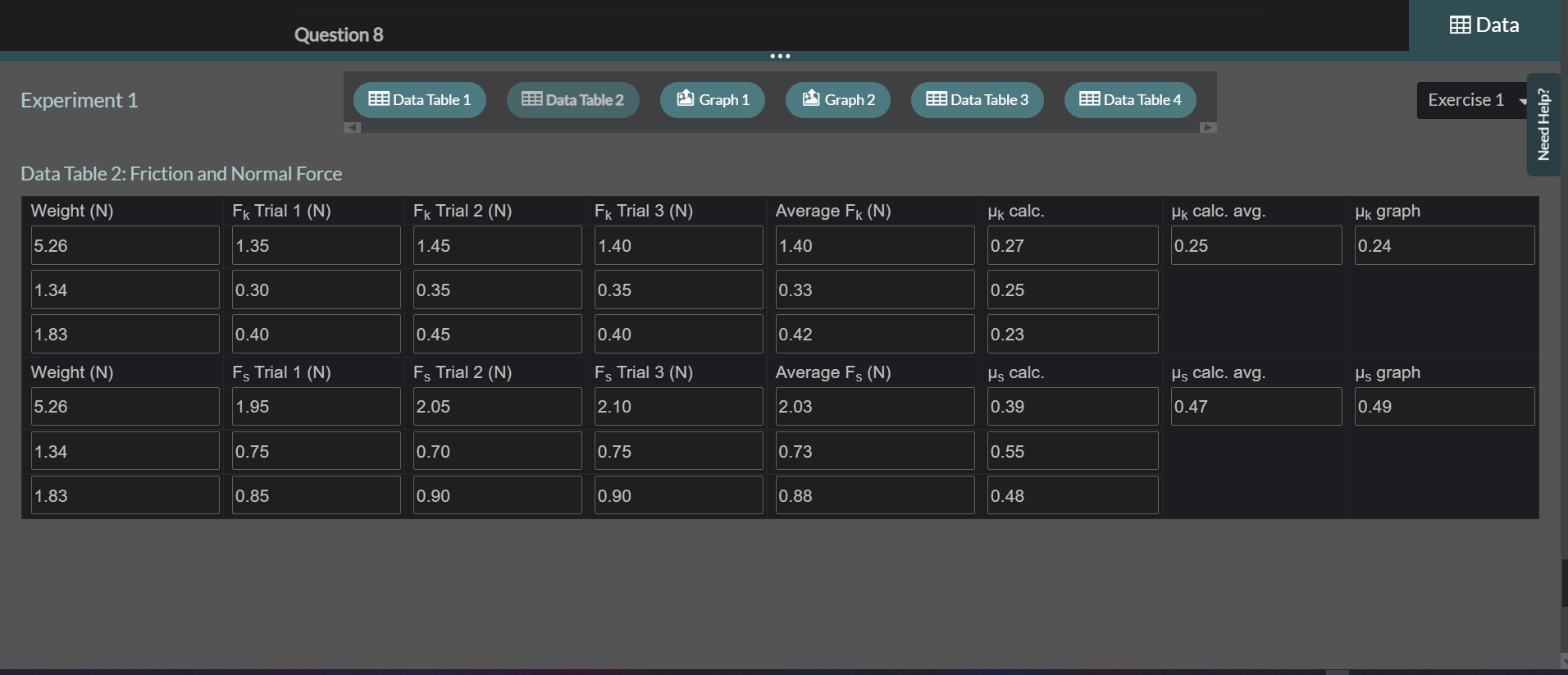The height and width of the screenshot is (675, 1568).
Task: Click the Average Fk field with 0.33
Action: pyautogui.click(x=875, y=290)
